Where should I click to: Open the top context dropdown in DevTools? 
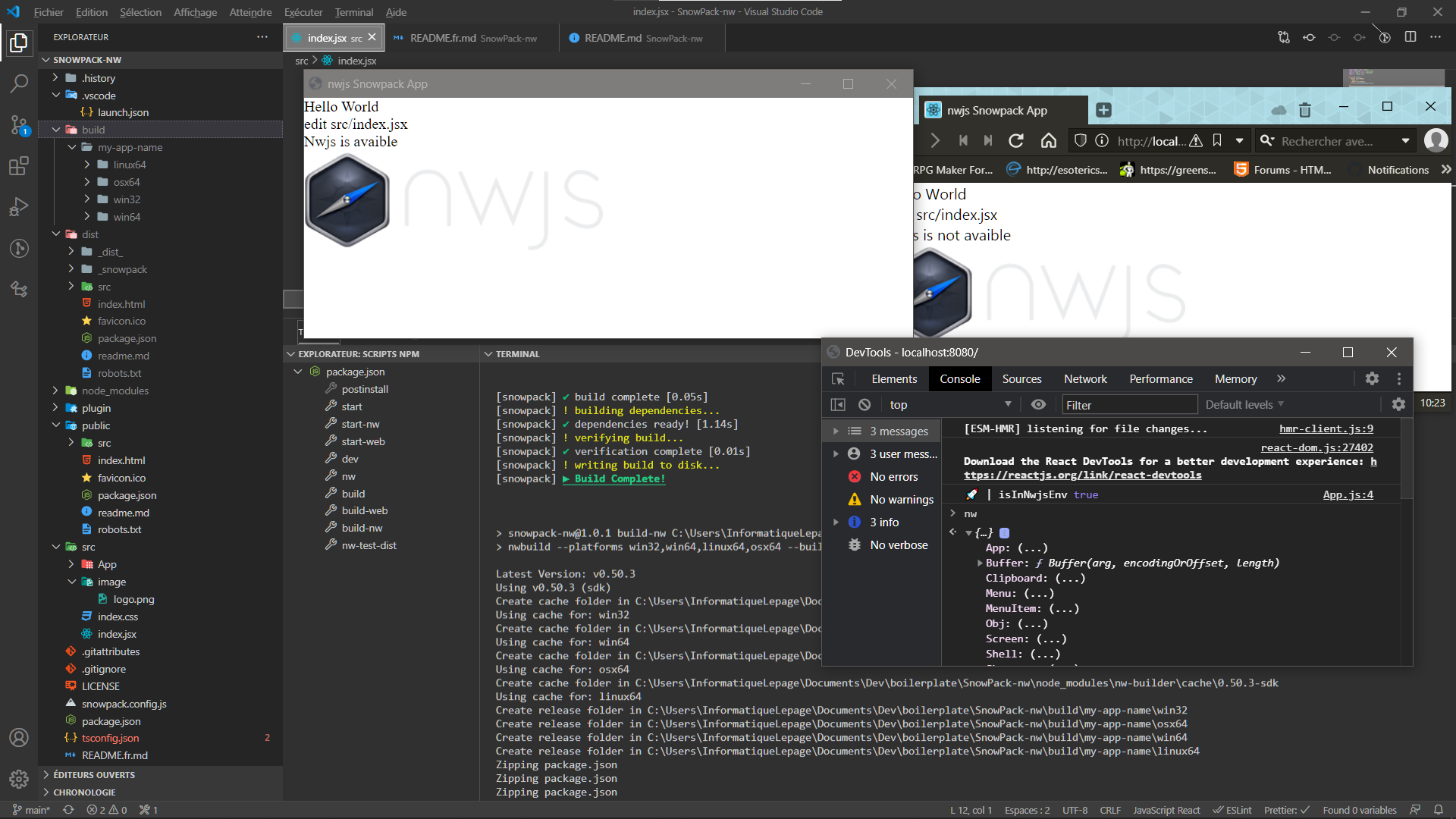tap(950, 405)
